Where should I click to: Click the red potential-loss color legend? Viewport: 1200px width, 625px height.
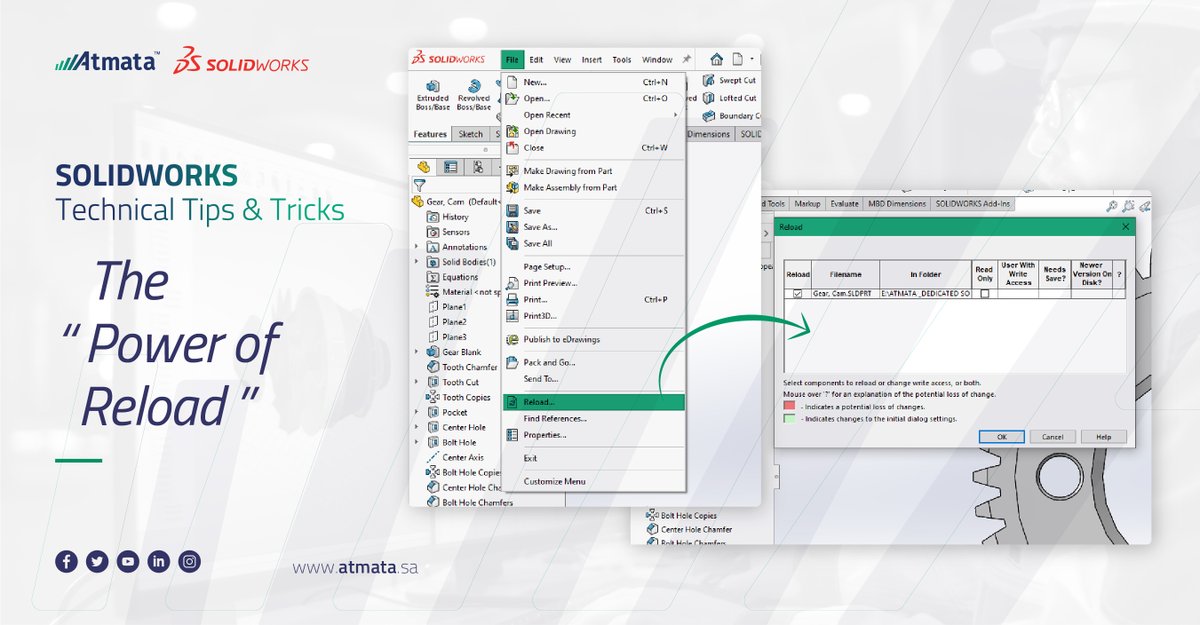(x=789, y=407)
